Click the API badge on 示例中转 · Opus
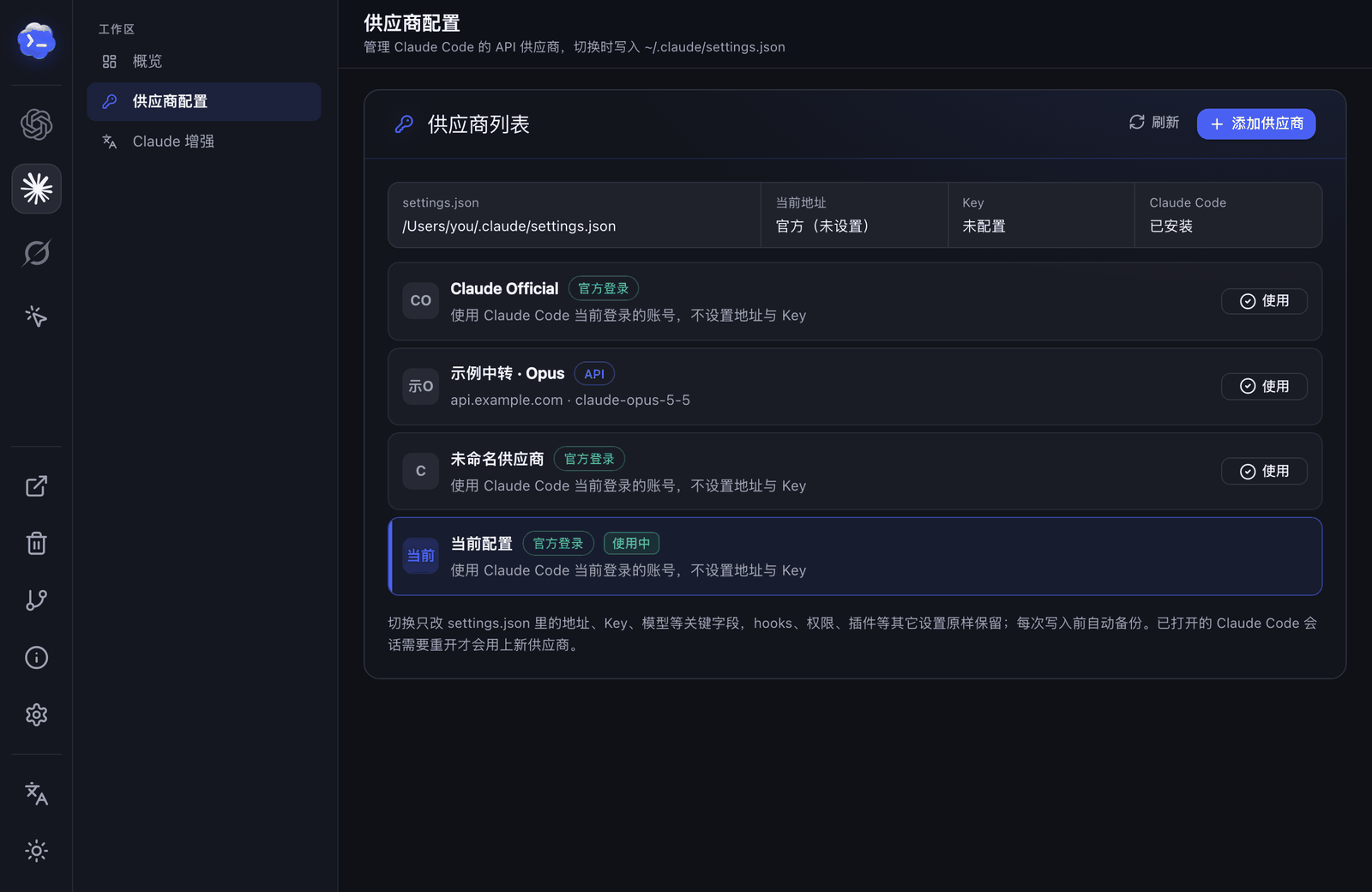The width and height of the screenshot is (1372, 892). coord(594,374)
